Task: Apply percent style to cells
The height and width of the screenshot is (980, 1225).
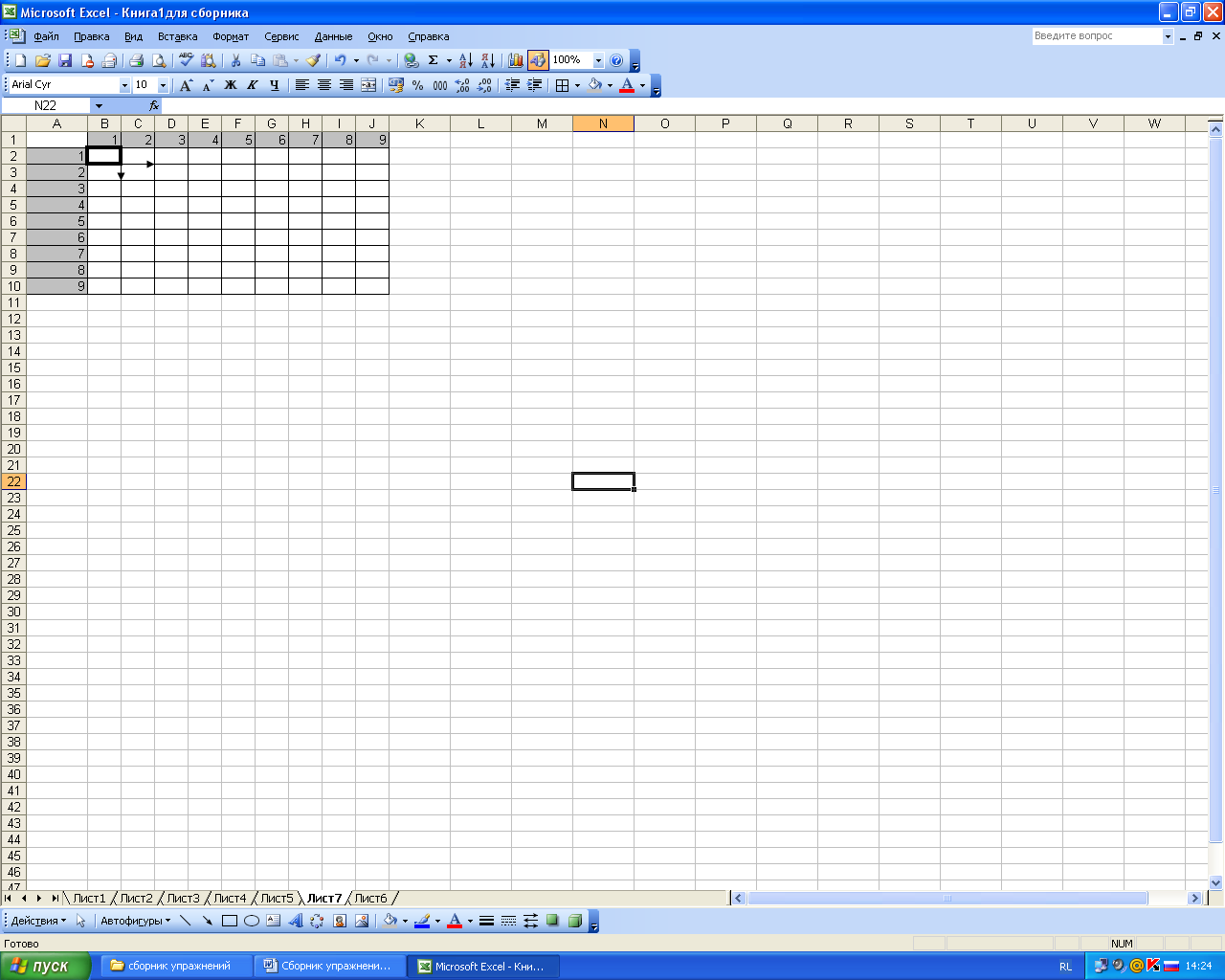Action: [418, 85]
